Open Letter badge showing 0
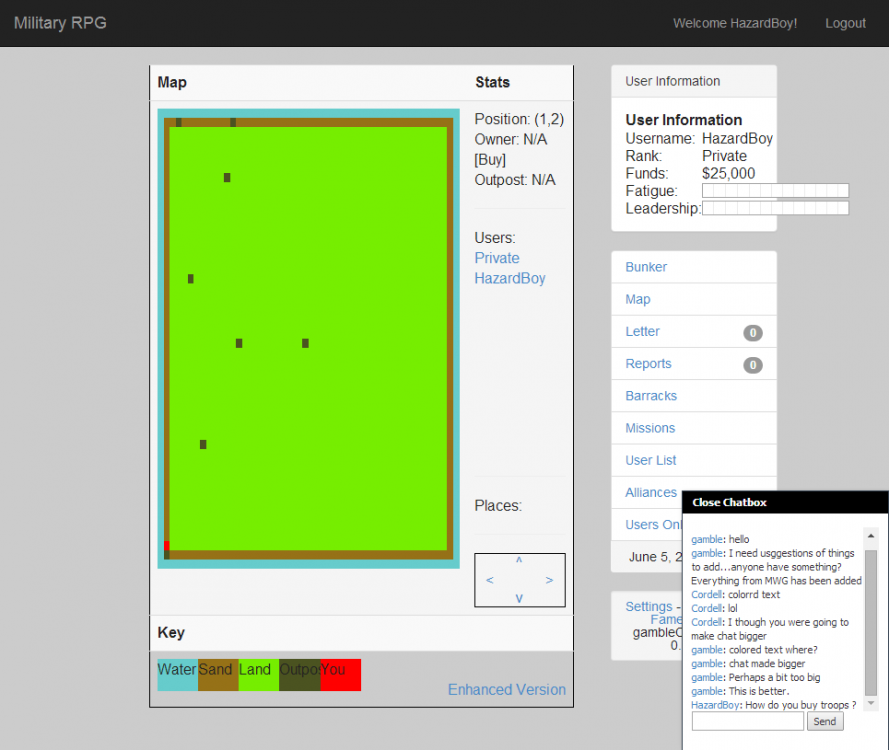The width and height of the screenshot is (889, 750). tap(752, 333)
